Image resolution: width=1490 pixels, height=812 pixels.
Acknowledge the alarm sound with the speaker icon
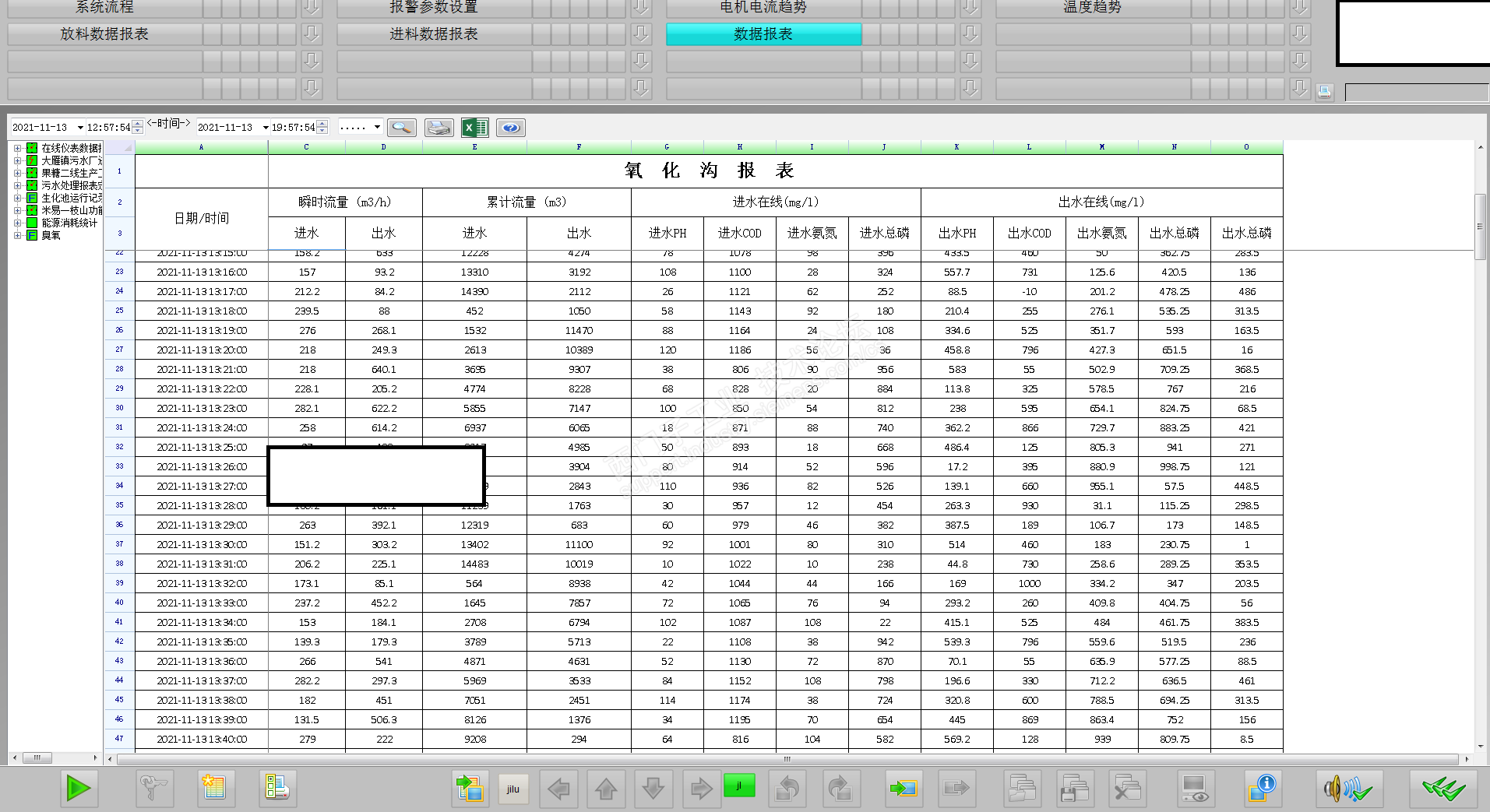pyautogui.click(x=1349, y=789)
